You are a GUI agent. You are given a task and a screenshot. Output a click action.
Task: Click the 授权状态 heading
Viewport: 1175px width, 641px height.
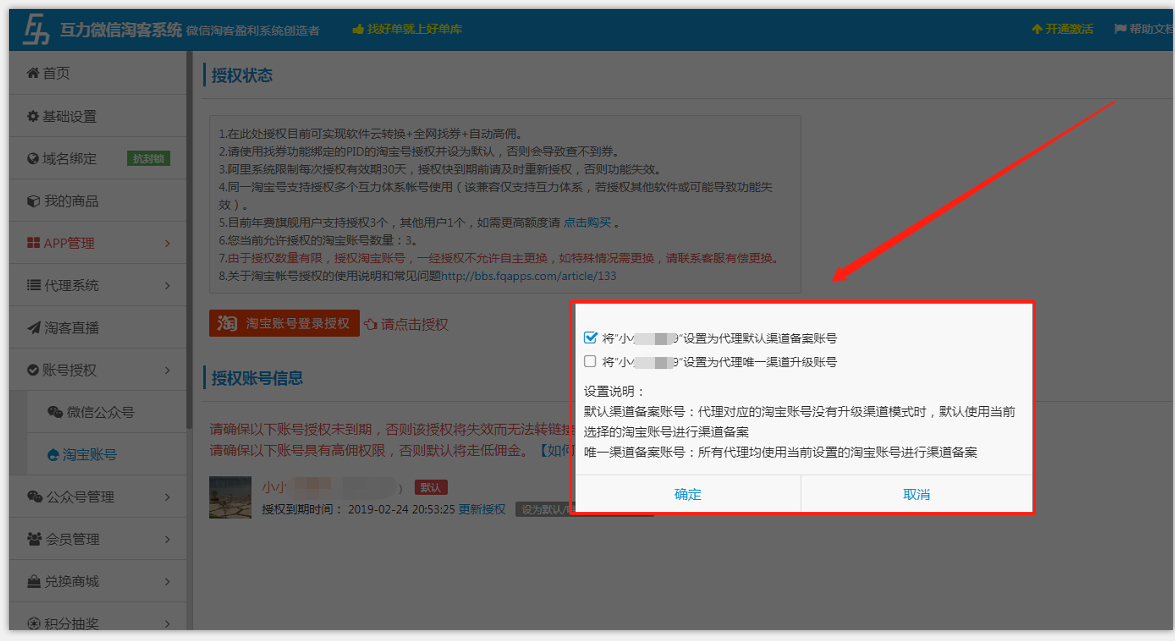(x=242, y=75)
